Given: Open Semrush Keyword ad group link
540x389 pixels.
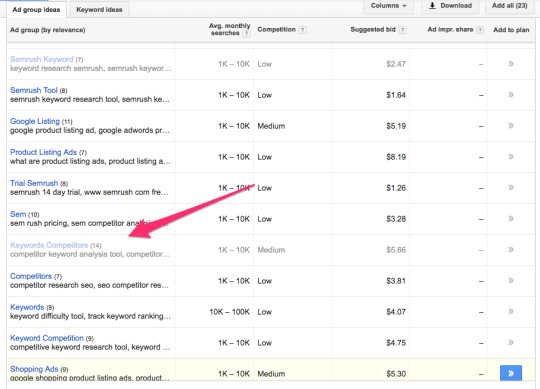Looking at the screenshot, I should click(42, 59).
